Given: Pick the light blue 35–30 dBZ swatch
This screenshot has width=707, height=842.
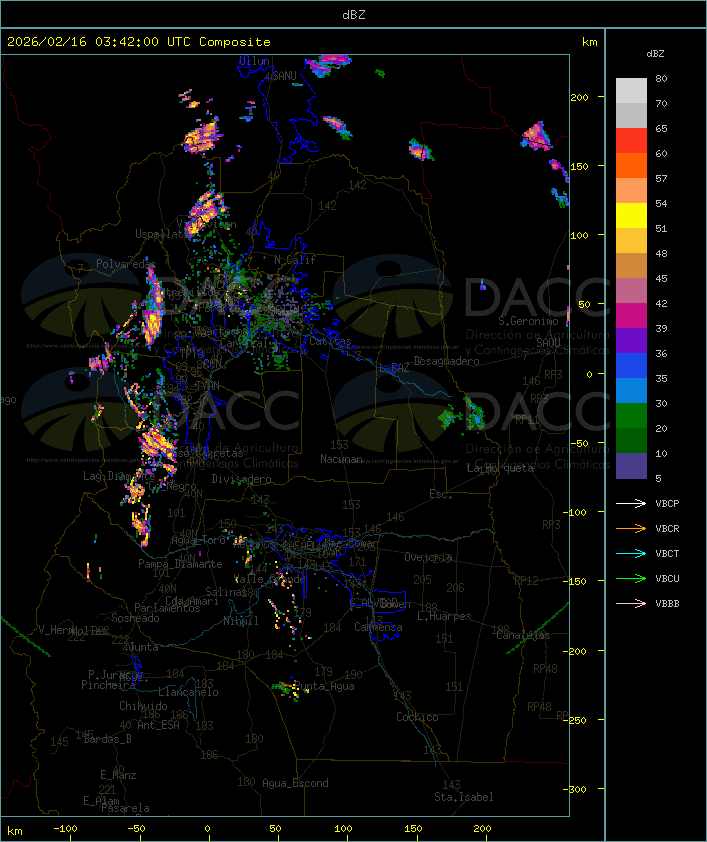Looking at the screenshot, I should pyautogui.click(x=631, y=390).
